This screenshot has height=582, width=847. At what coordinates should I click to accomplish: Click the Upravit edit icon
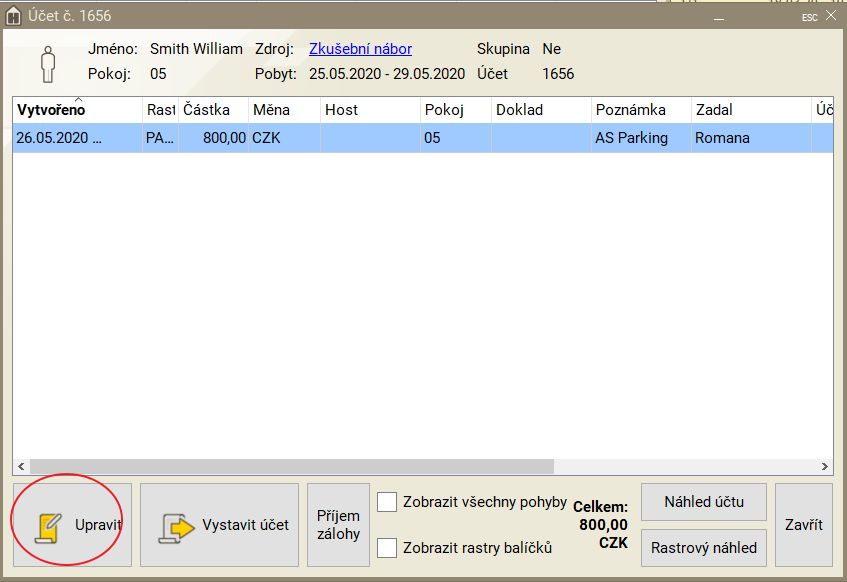48,526
